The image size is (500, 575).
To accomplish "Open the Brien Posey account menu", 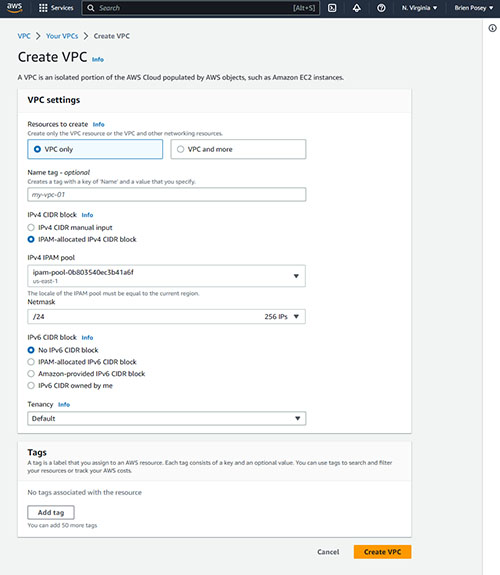I will tap(473, 8).
